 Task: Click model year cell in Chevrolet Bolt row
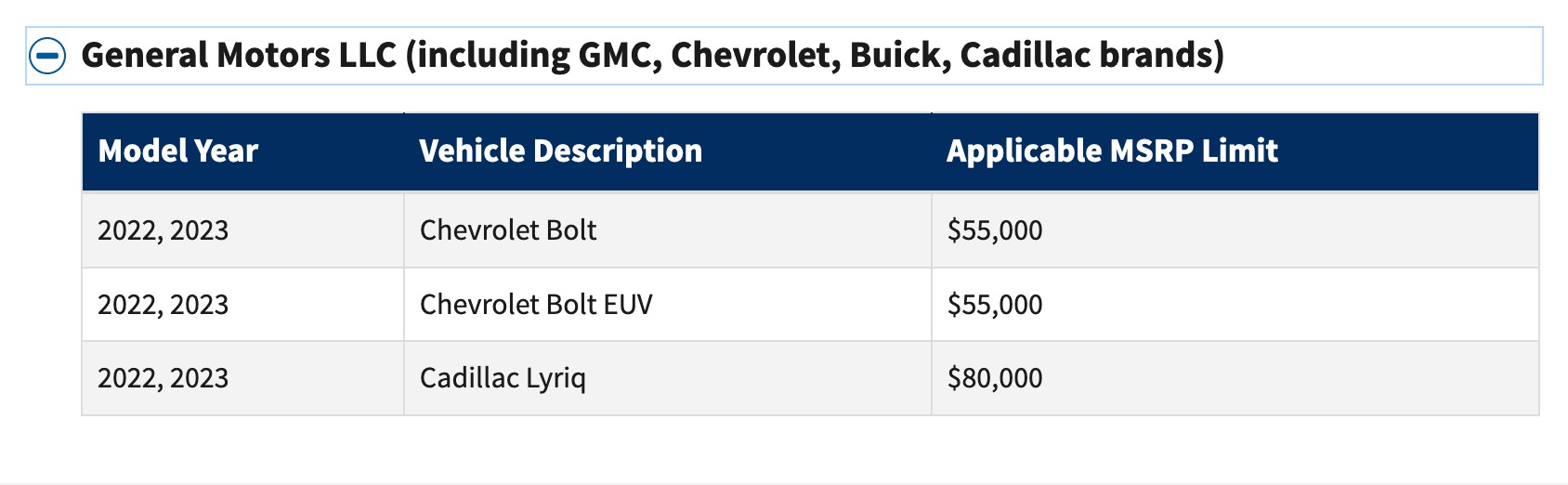163,230
